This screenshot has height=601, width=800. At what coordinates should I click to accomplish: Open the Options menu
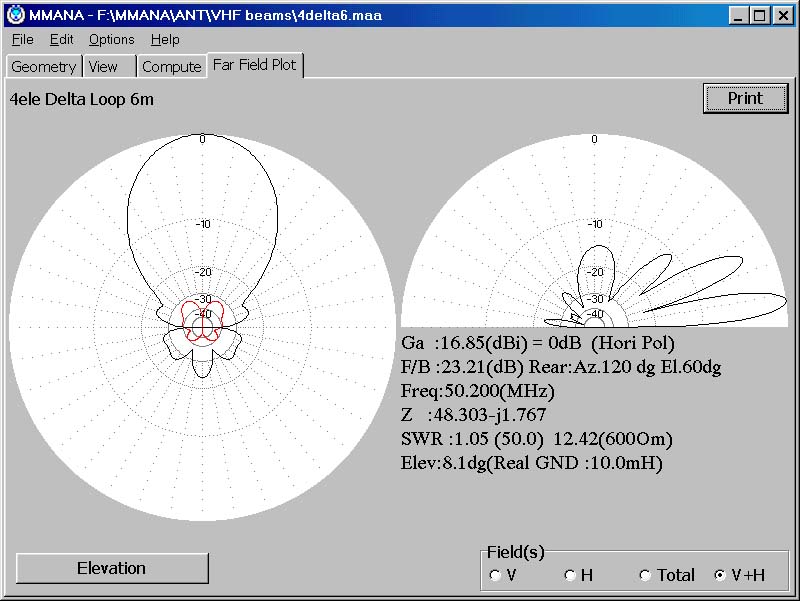pyautogui.click(x=111, y=40)
